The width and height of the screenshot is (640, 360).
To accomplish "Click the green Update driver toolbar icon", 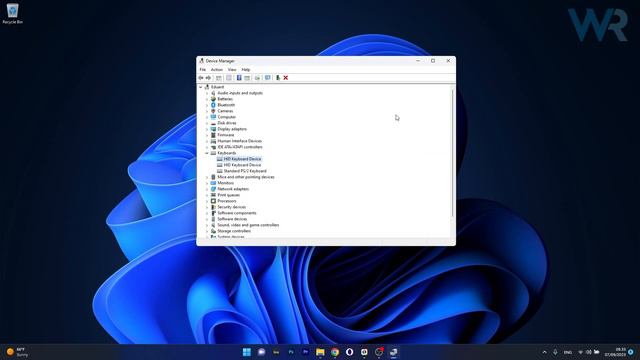I will tap(278, 78).
